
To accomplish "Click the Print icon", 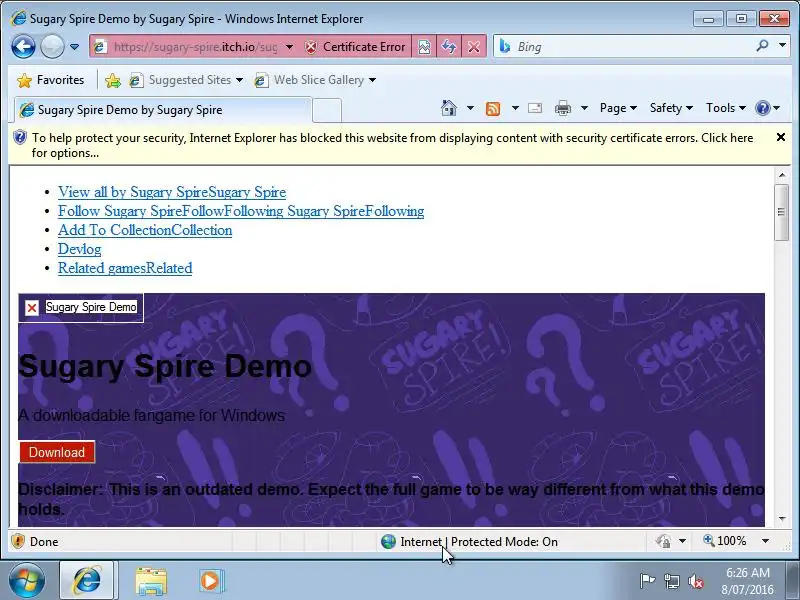I will tap(563, 108).
